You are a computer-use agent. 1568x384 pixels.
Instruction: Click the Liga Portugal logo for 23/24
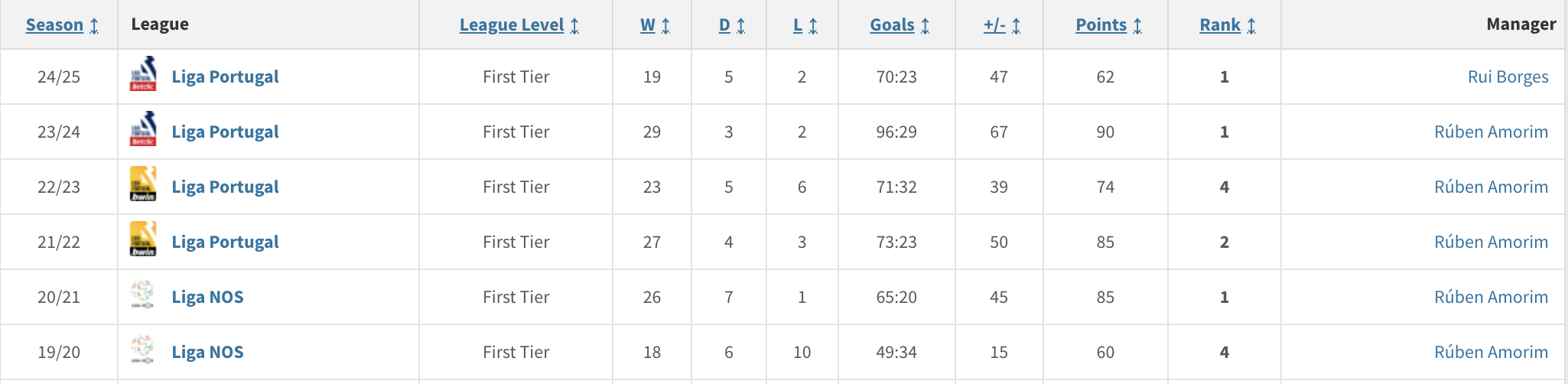pyautogui.click(x=143, y=129)
